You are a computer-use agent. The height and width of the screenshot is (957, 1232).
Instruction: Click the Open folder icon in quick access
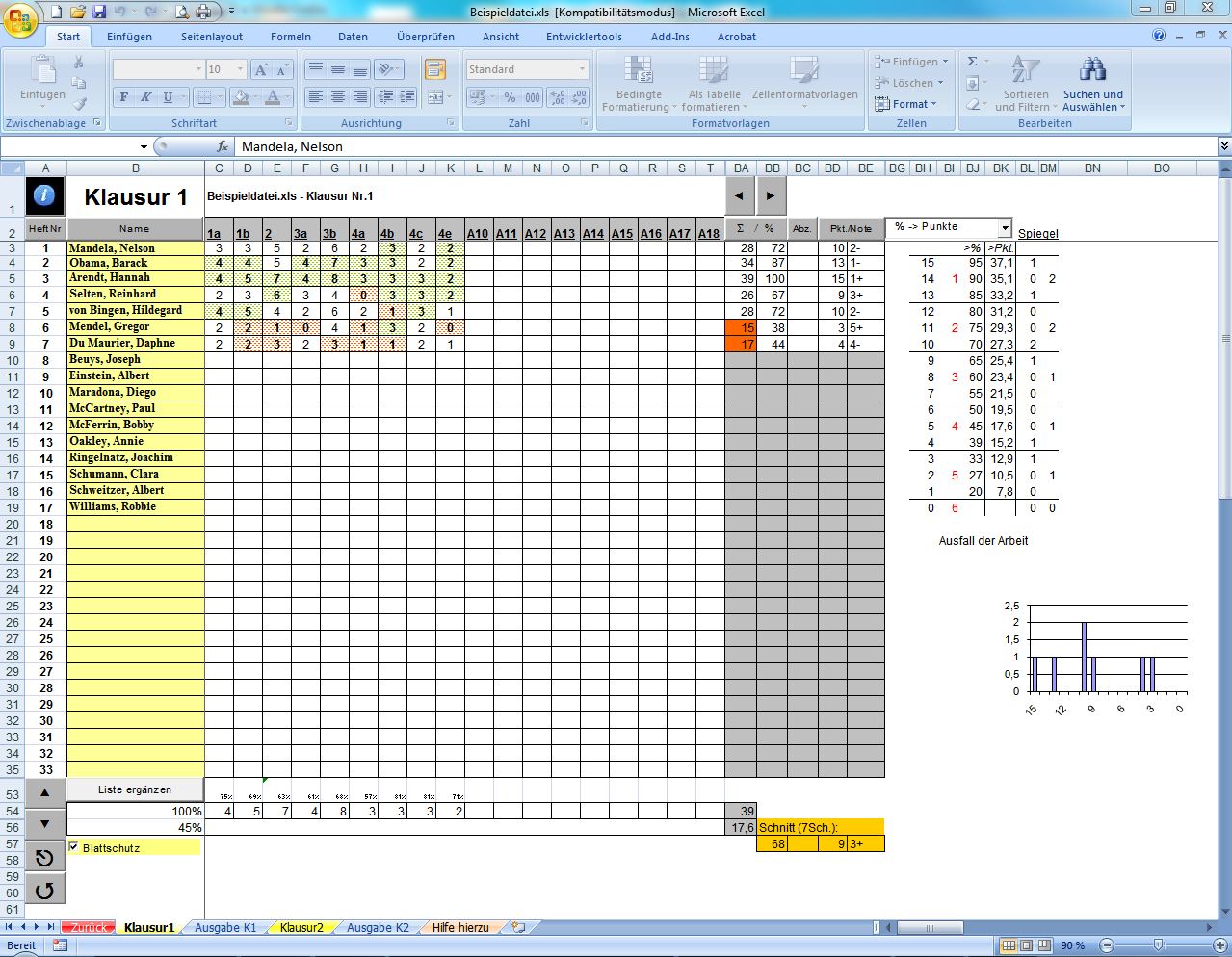(77, 12)
